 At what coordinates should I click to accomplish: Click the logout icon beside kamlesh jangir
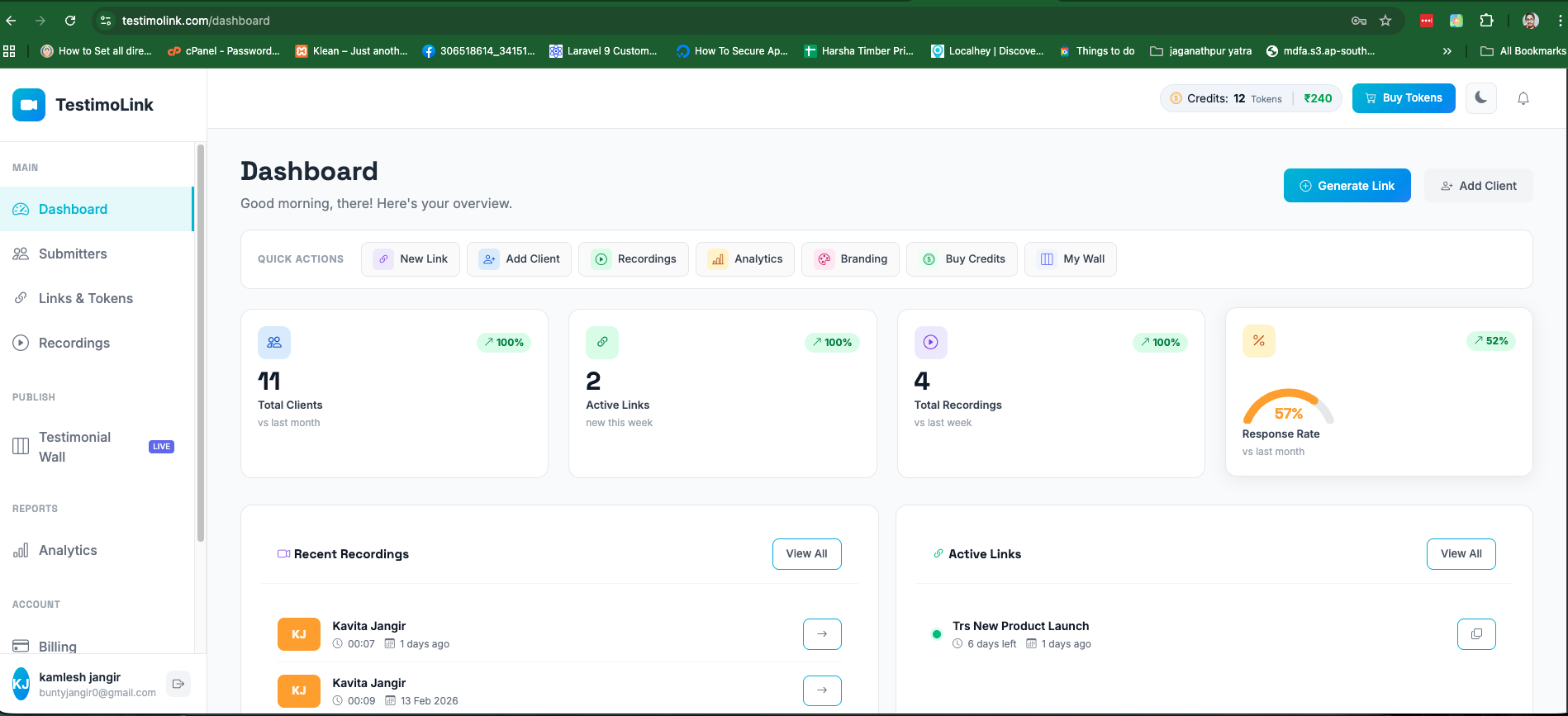(x=178, y=684)
